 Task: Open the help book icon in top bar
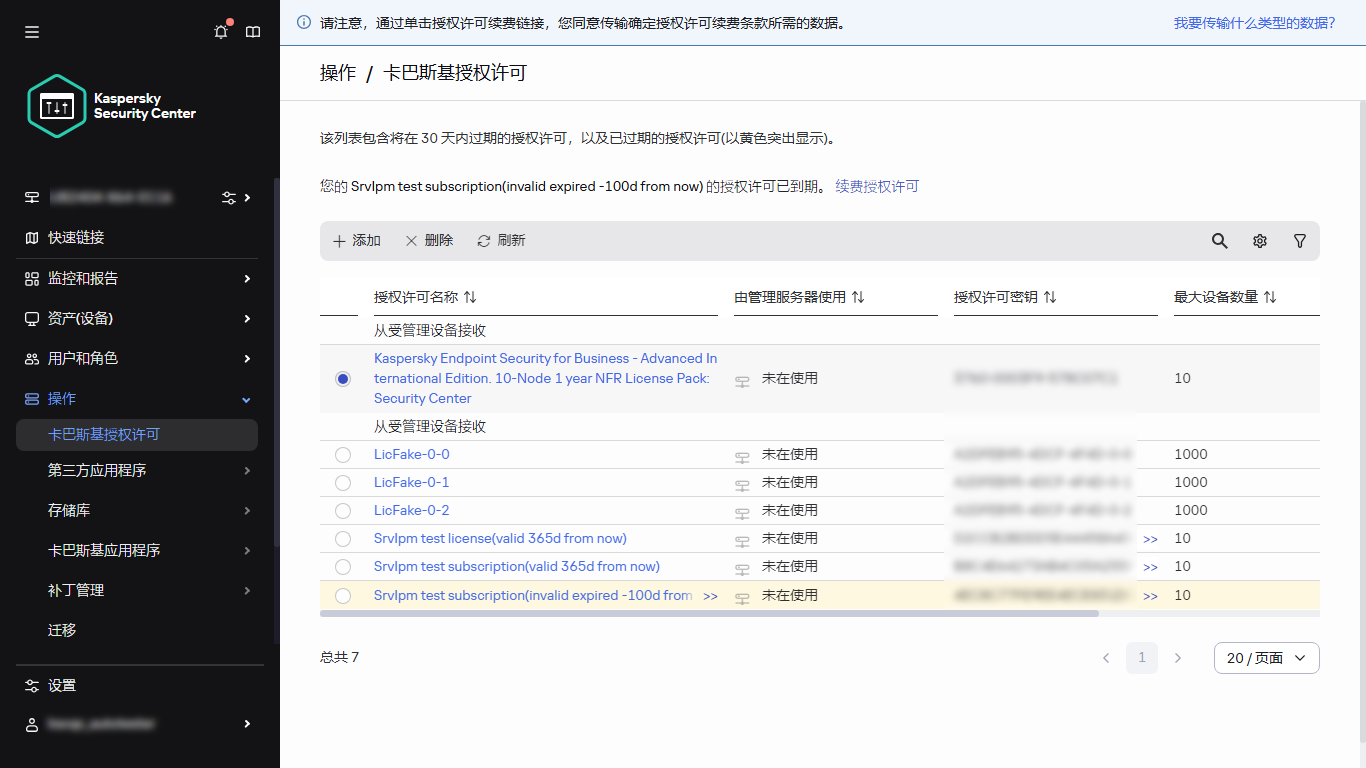pyautogui.click(x=253, y=31)
